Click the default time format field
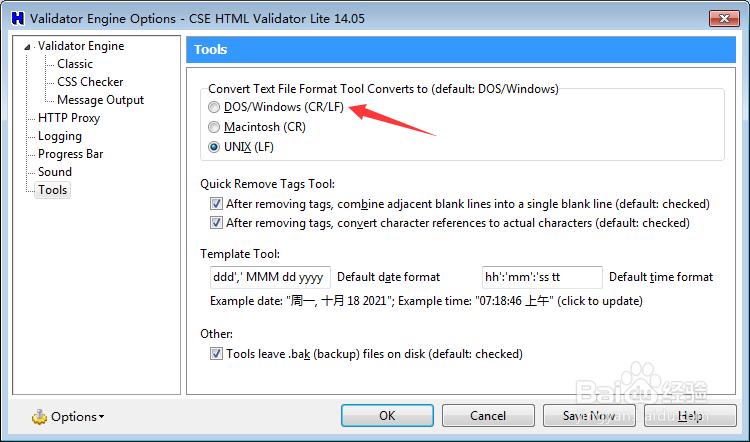This screenshot has height=442, width=750. tap(542, 277)
